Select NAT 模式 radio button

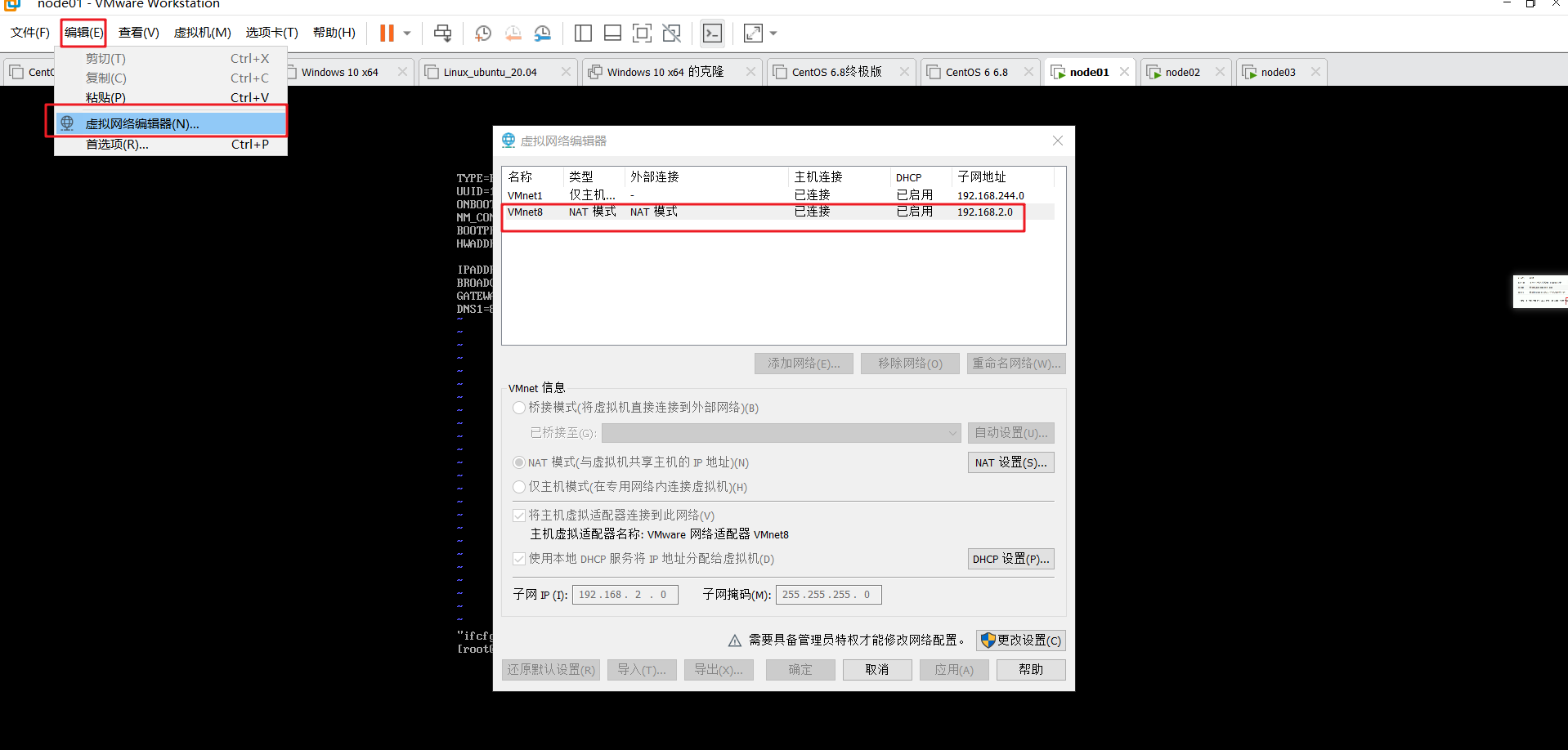pyautogui.click(x=519, y=462)
